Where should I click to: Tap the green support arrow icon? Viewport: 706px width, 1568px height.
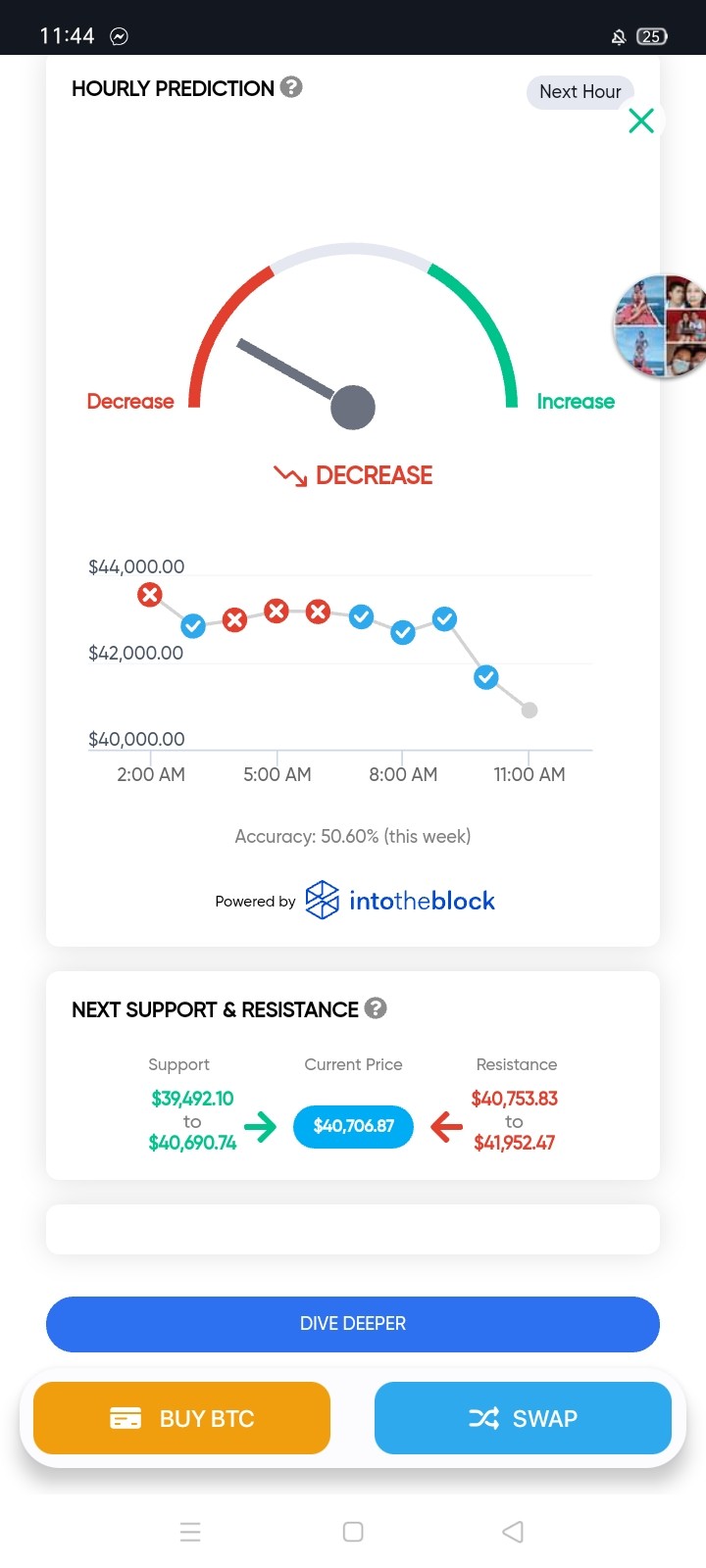click(260, 1127)
